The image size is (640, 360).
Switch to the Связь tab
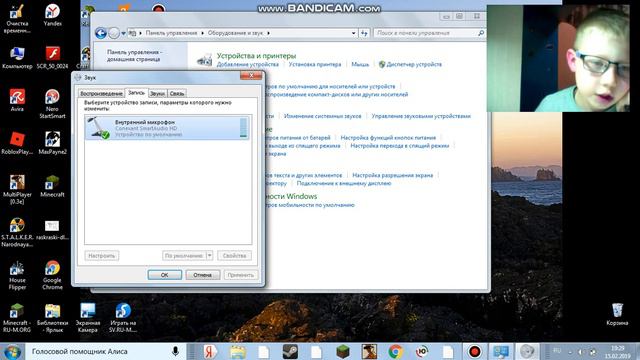point(177,93)
